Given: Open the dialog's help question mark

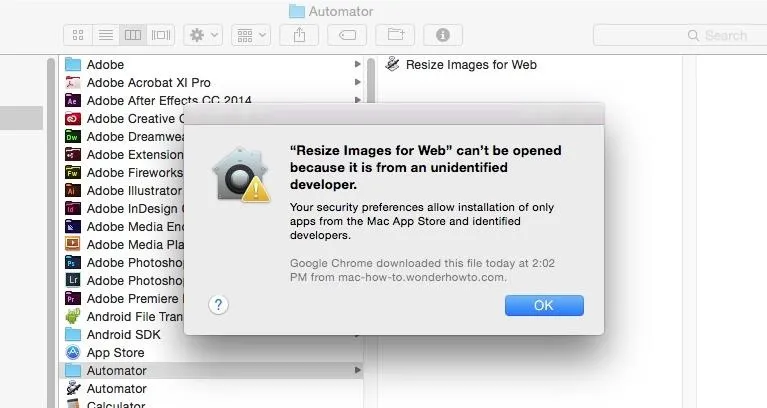Looking at the screenshot, I should tap(218, 305).
